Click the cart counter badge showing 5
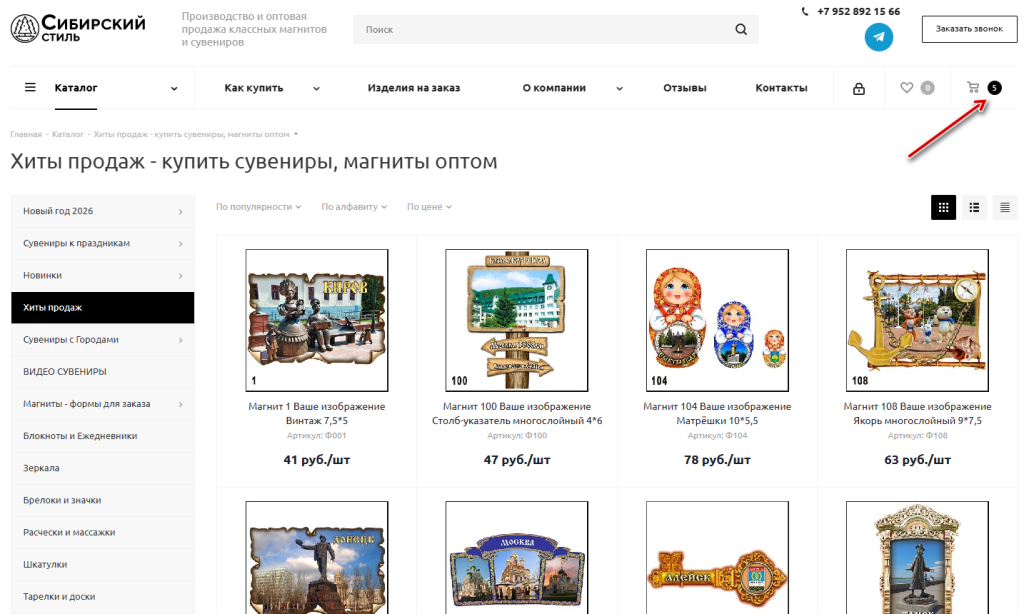 [994, 88]
